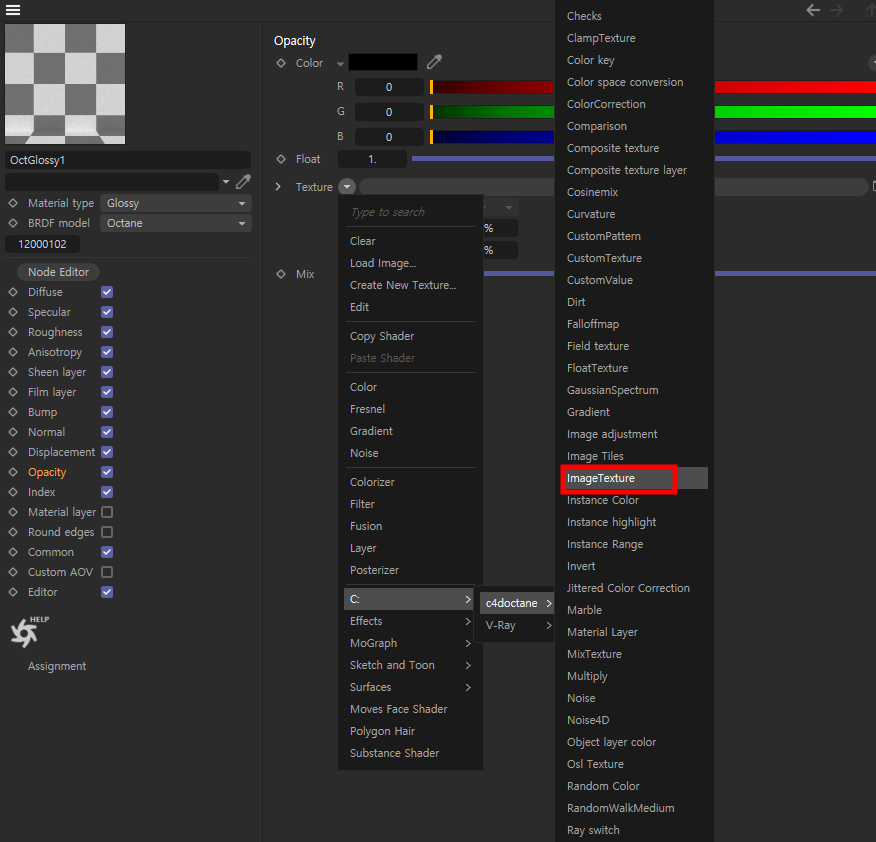Open the Material type Glossy dropdown
This screenshot has width=876, height=842.
coord(176,203)
